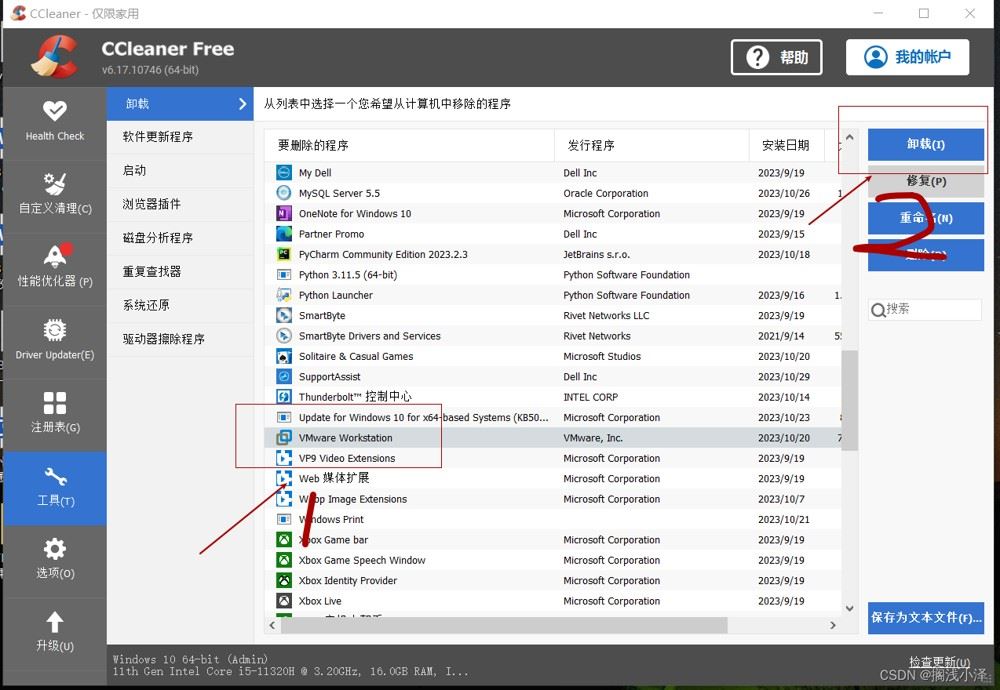The width and height of the screenshot is (1000, 690).
Task: Open Performance Optimizer (性能优化器)
Action: tap(55, 266)
